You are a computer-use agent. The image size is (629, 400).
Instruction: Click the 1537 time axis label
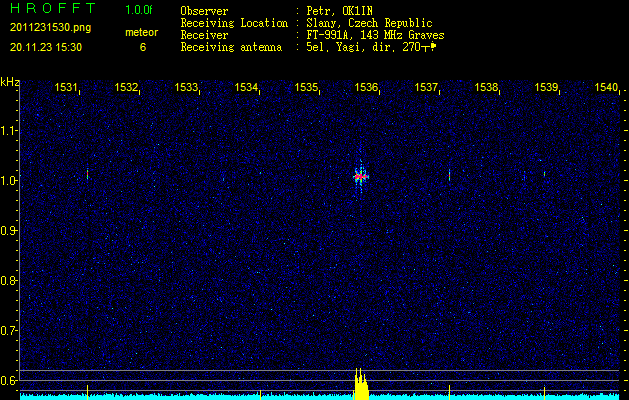tap(426, 87)
